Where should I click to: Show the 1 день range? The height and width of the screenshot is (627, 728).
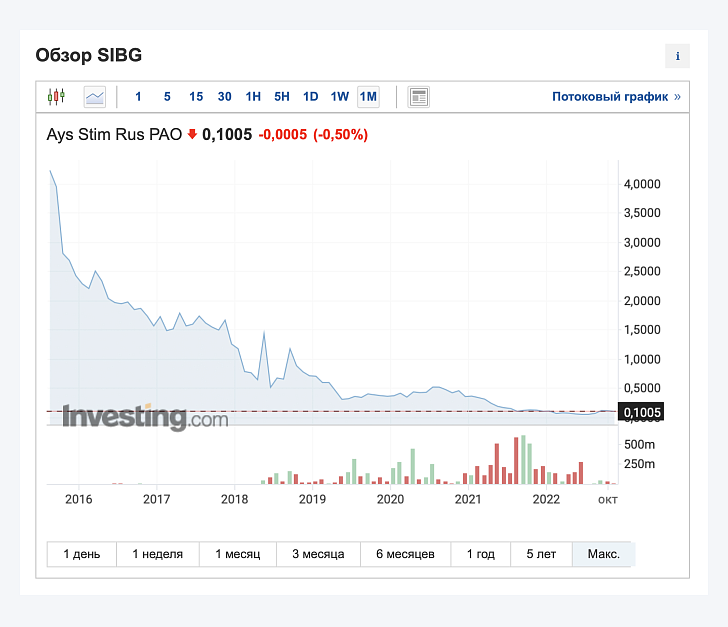82,554
